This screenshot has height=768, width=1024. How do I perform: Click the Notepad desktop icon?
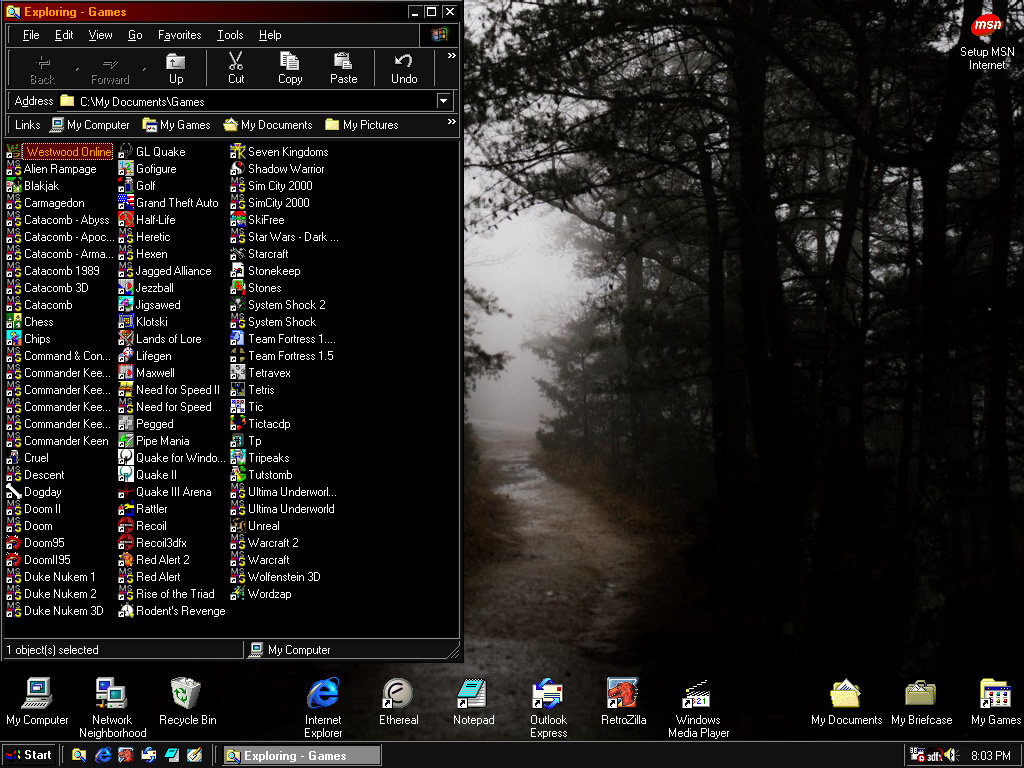473,701
